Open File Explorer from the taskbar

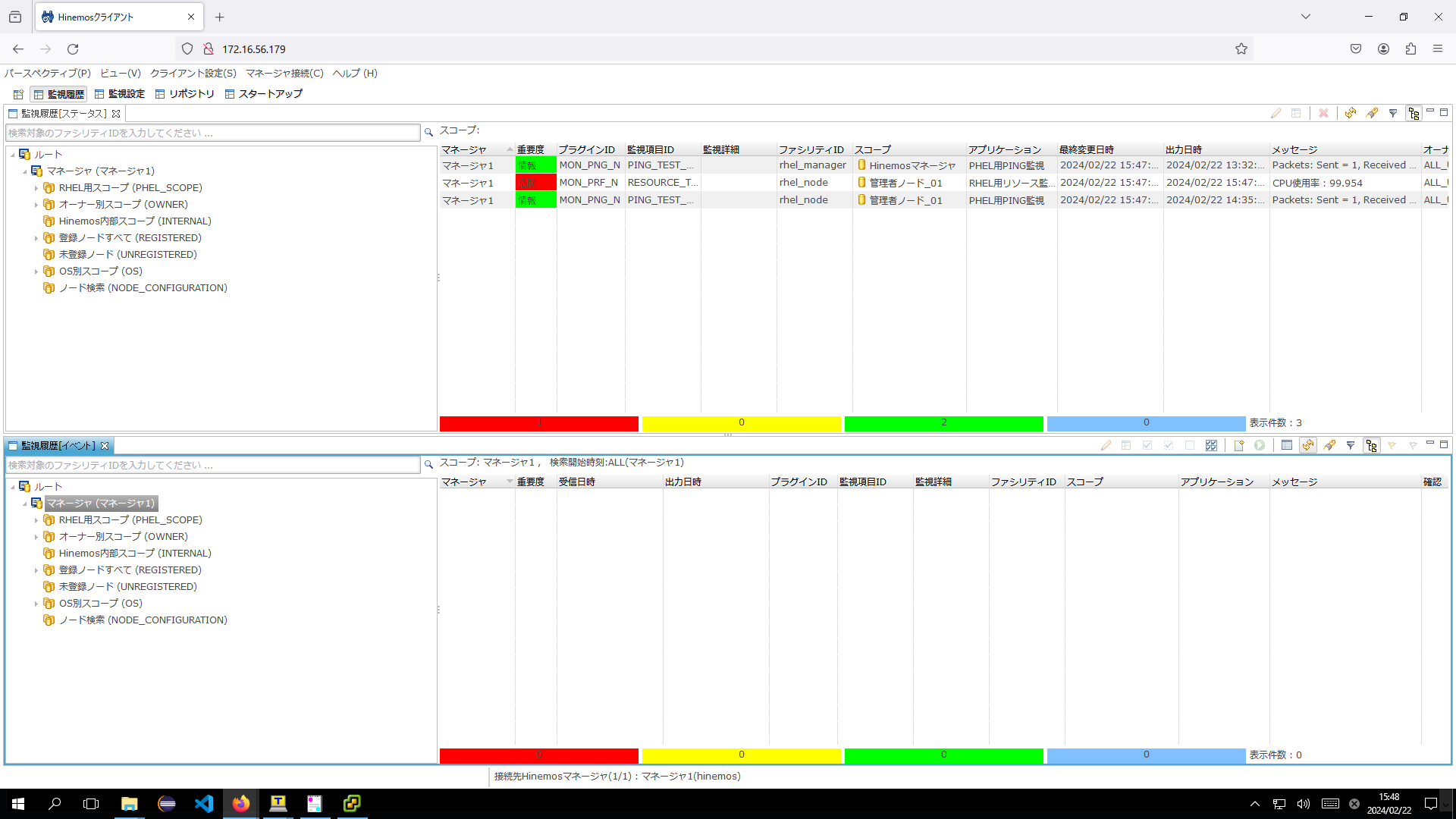(x=130, y=803)
